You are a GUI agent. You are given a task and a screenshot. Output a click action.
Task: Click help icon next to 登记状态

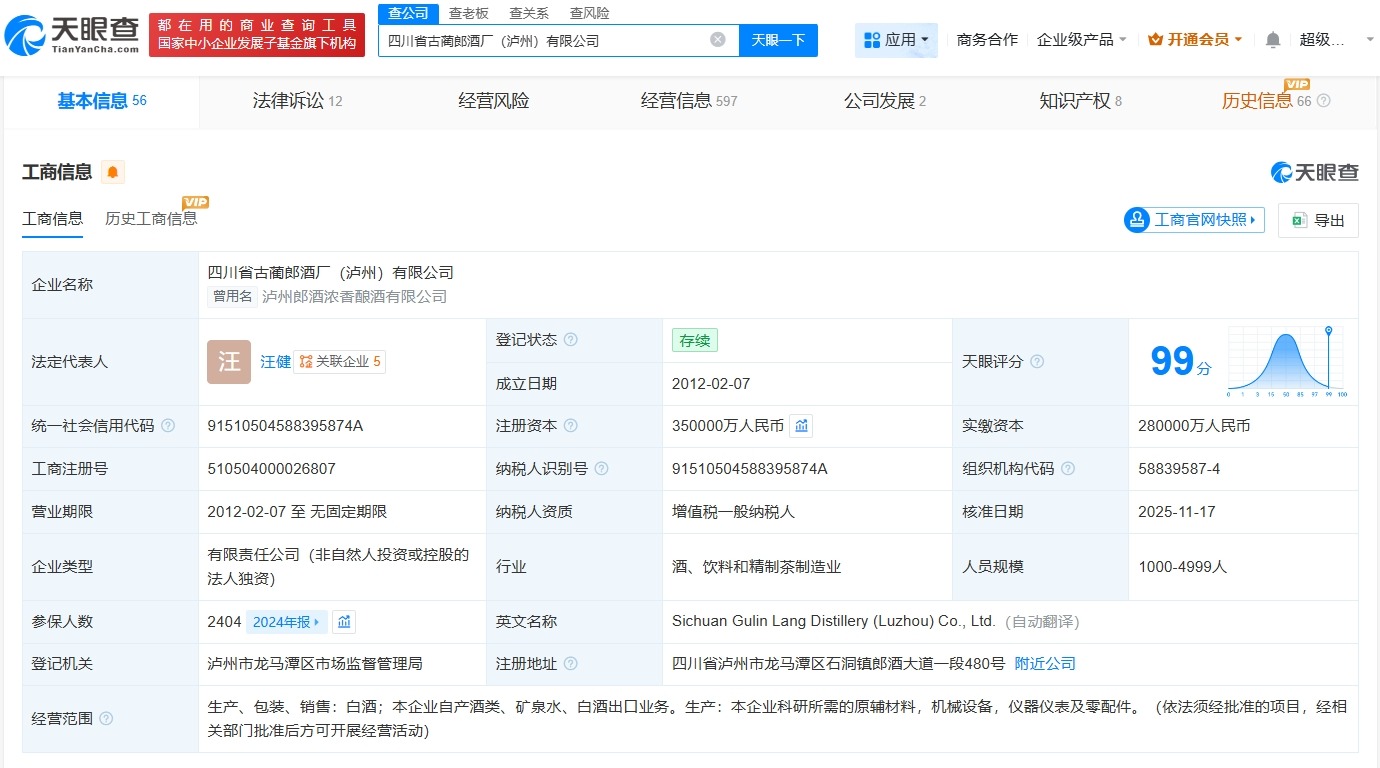(571, 340)
